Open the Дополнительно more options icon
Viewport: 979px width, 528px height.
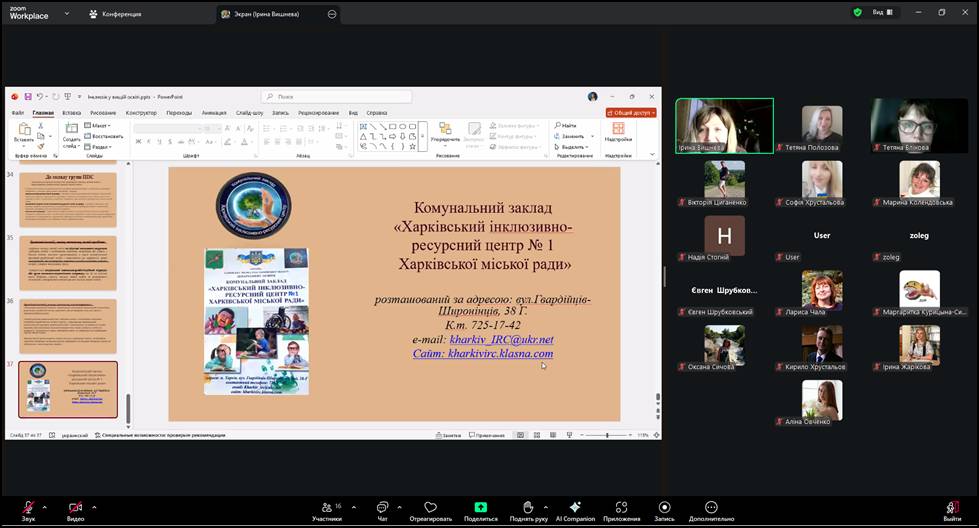coord(711,508)
